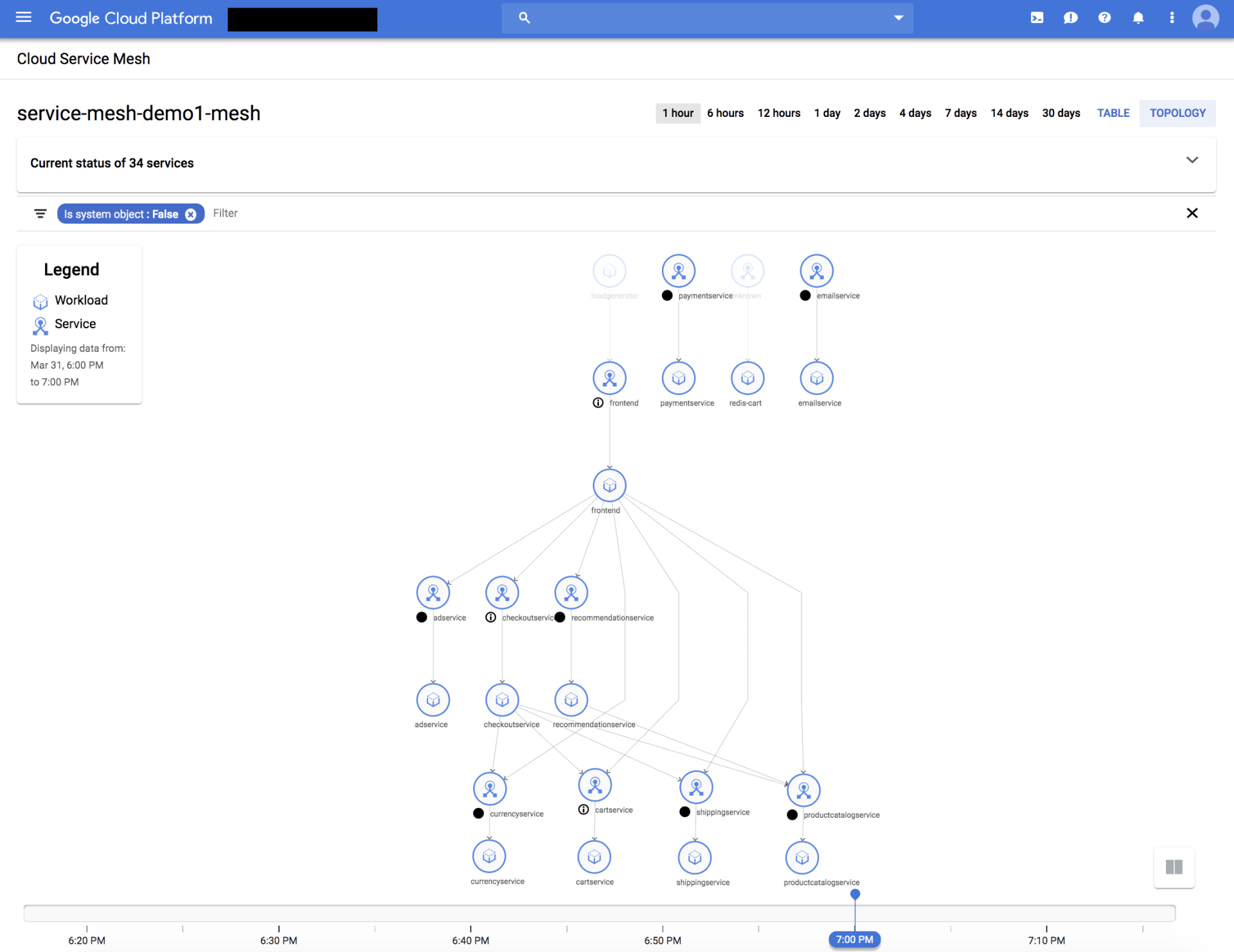Select the frontend workload node

tap(609, 486)
